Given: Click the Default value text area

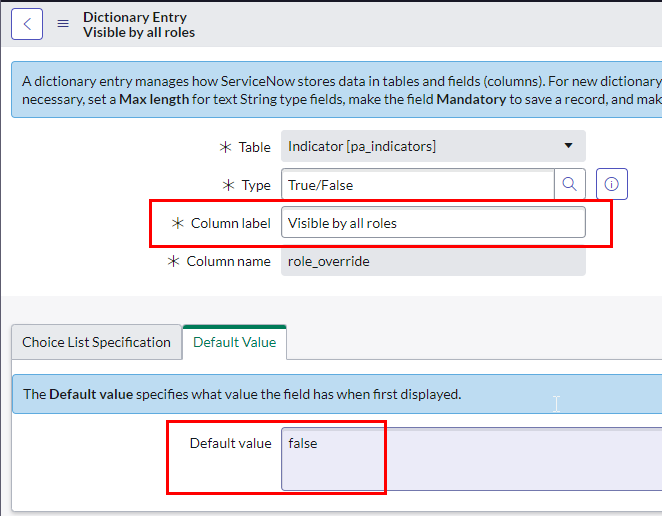Looking at the screenshot, I should [x=470, y=460].
